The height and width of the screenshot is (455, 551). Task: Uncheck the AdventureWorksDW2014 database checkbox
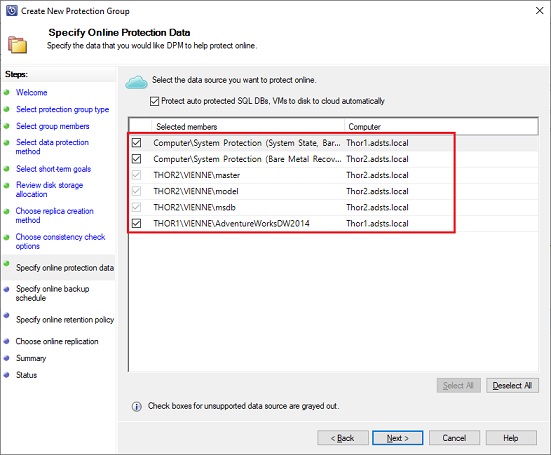136,223
